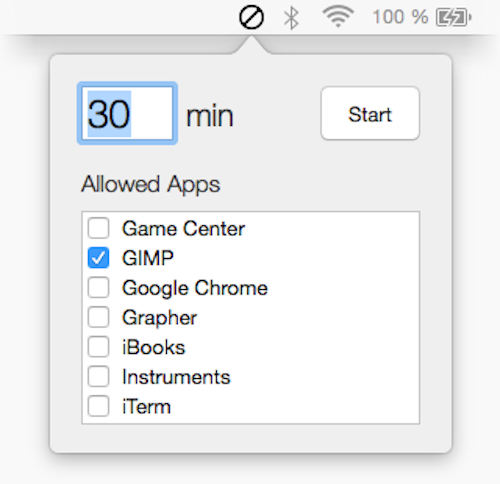Select the Game Center list row label
500x484 pixels.
coord(184,229)
